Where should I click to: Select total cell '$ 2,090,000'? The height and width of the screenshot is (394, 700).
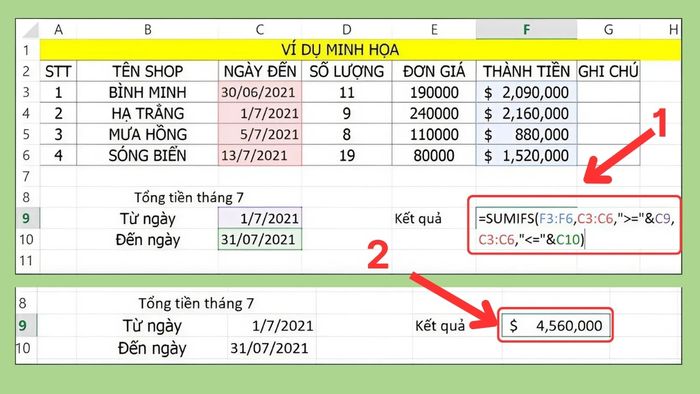(x=526, y=92)
